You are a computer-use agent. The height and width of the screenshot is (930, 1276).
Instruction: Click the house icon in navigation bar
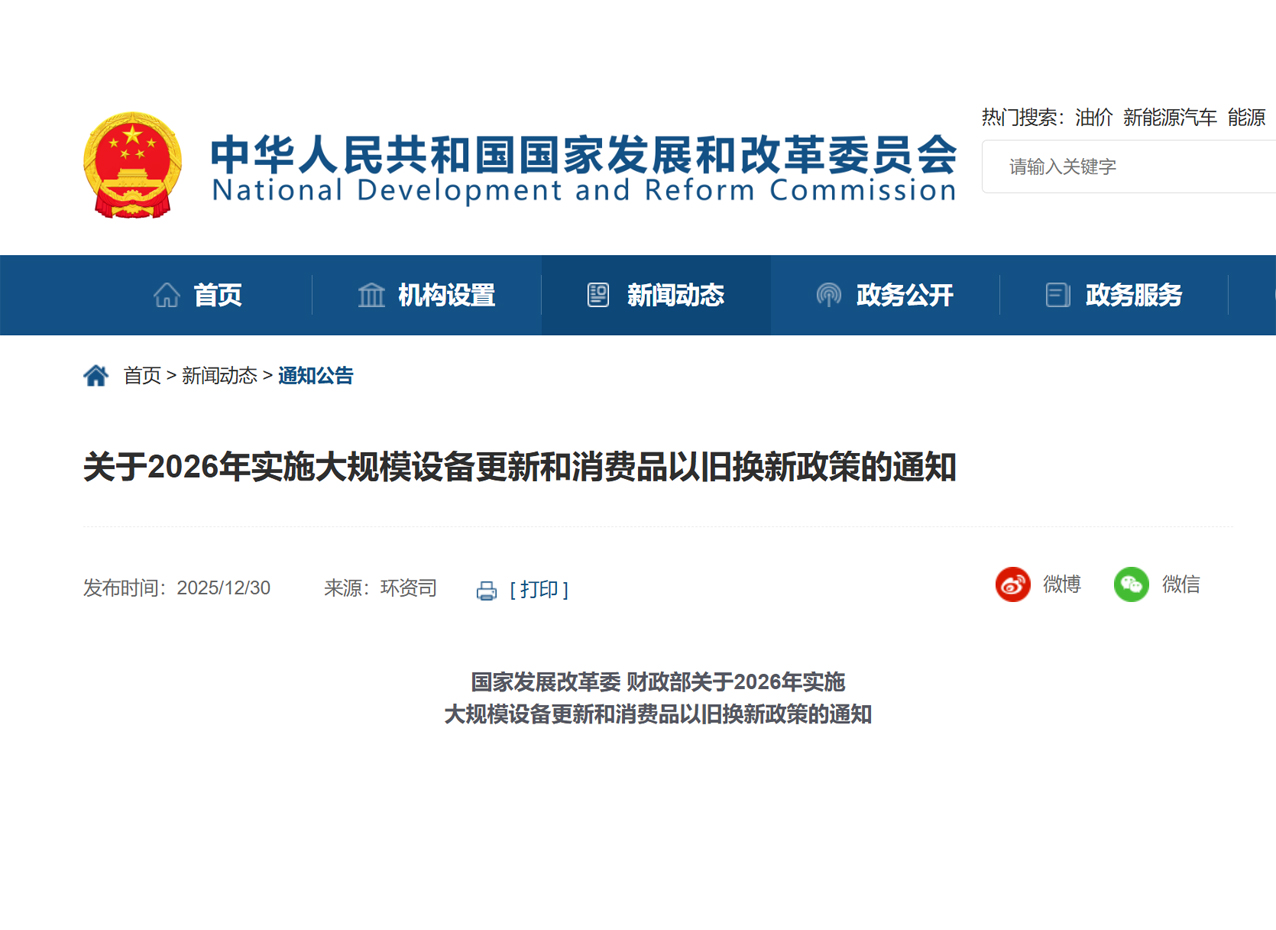point(167,295)
